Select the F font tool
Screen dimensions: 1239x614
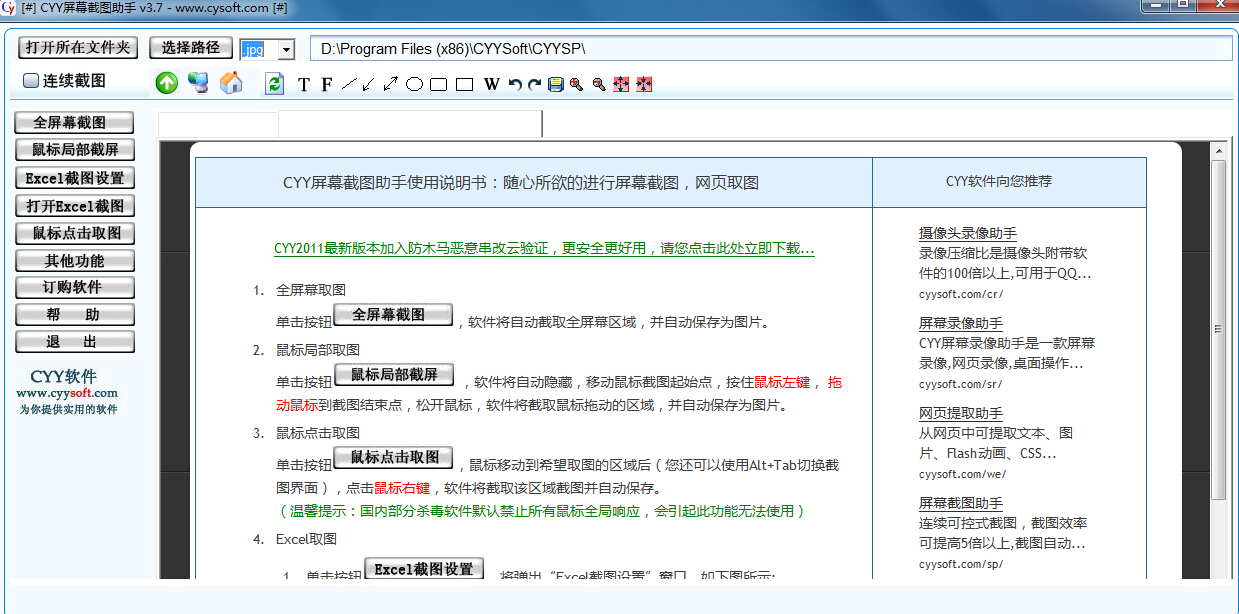pyautogui.click(x=326, y=85)
